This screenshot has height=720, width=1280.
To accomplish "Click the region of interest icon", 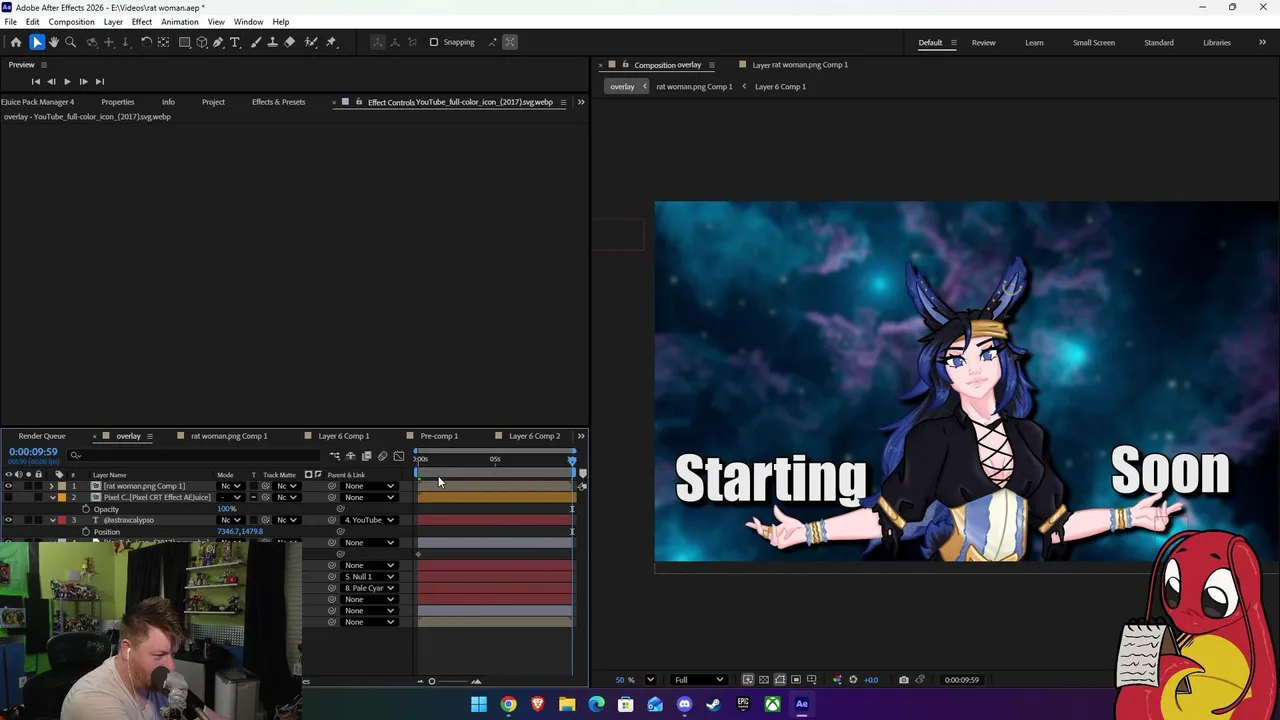I will [x=796, y=680].
